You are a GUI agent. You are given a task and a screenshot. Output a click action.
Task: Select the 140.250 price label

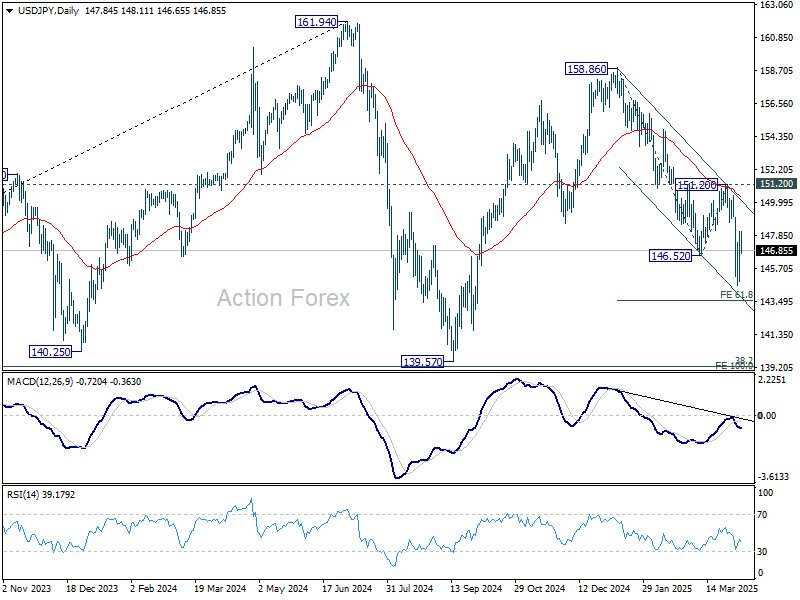click(51, 352)
